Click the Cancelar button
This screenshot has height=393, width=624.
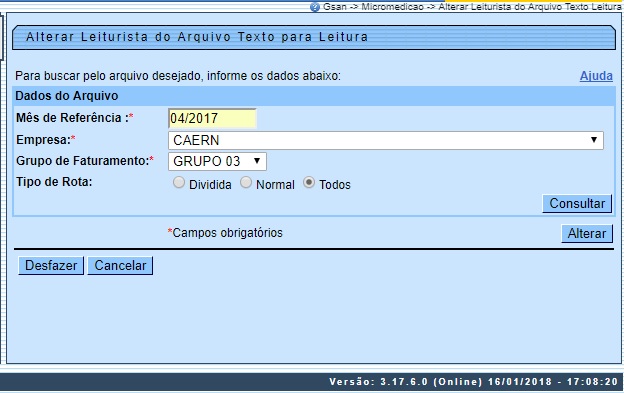(x=120, y=265)
